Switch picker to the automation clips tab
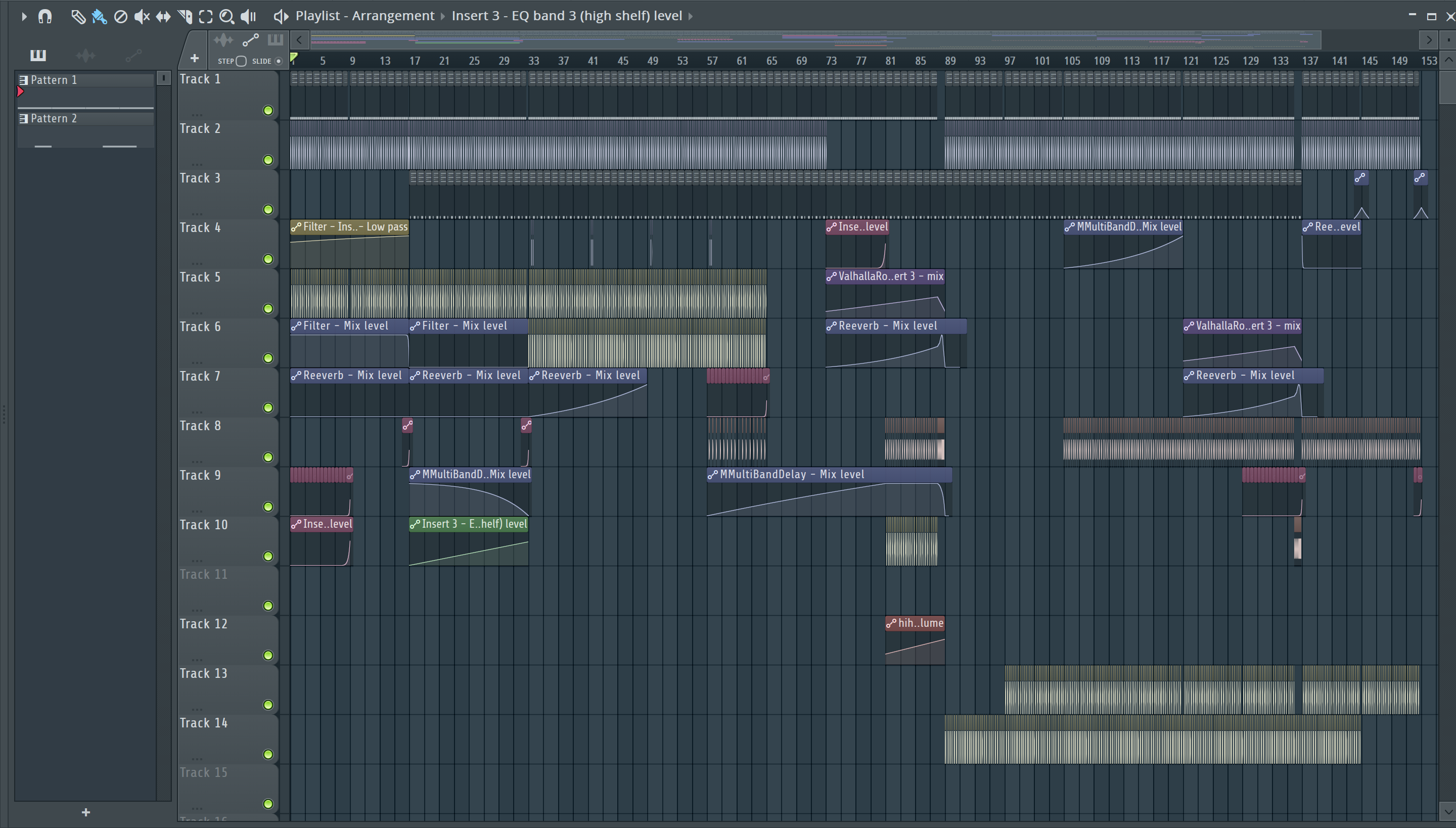Screen dimensions: 1456x828 (x=133, y=55)
